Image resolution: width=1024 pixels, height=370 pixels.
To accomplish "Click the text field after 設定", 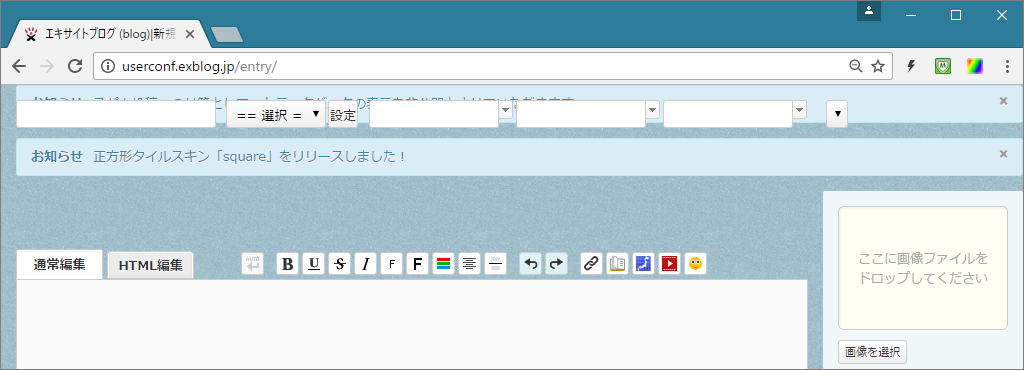I will 434,114.
